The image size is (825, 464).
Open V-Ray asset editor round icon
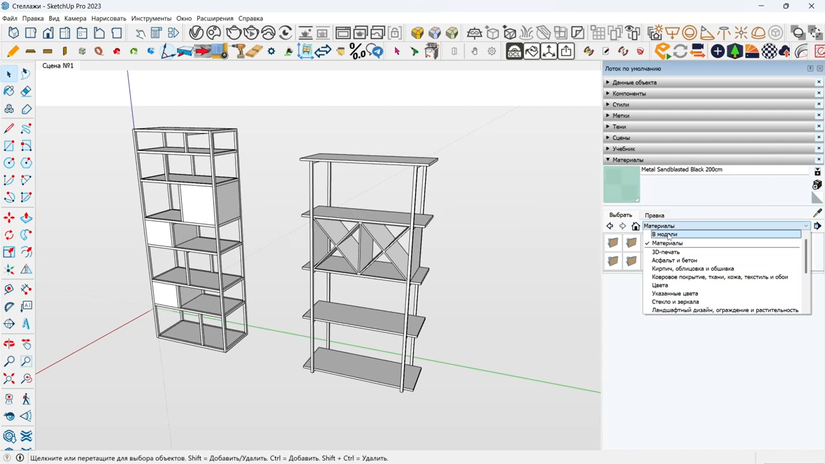(196, 33)
